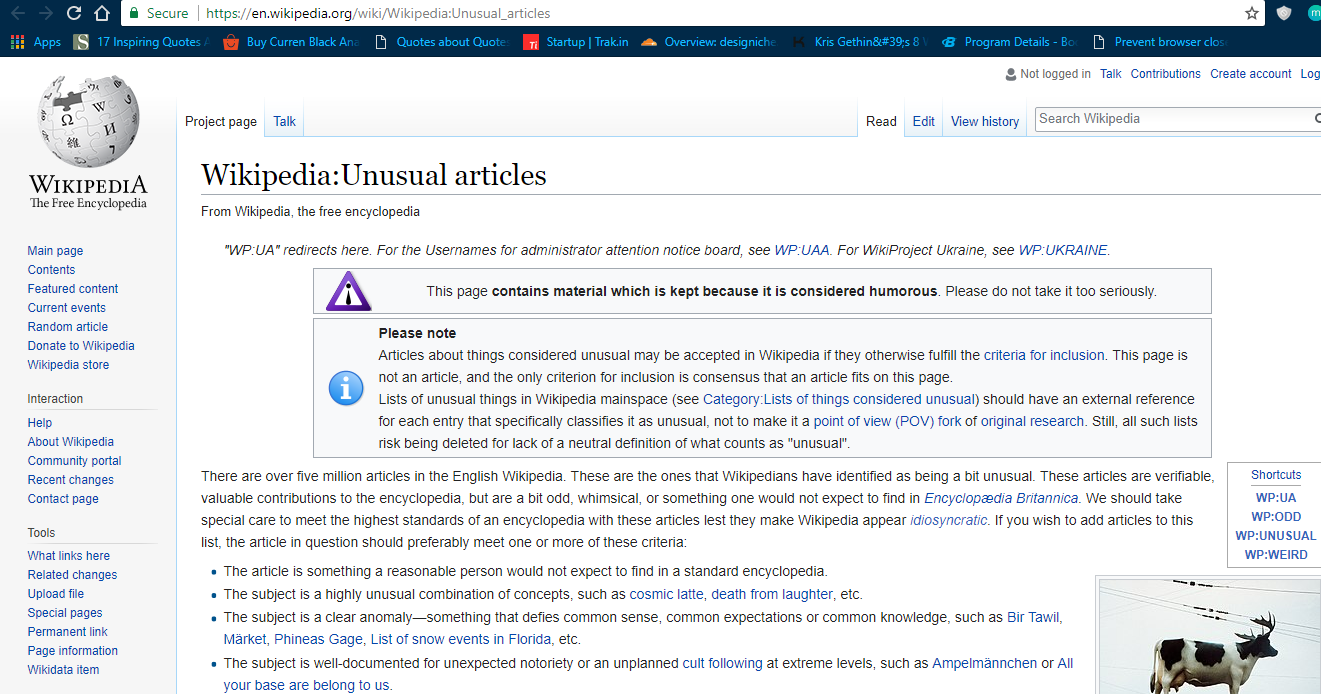This screenshot has width=1321, height=694.
Task: Click the blue information circle icon
Action: (346, 388)
